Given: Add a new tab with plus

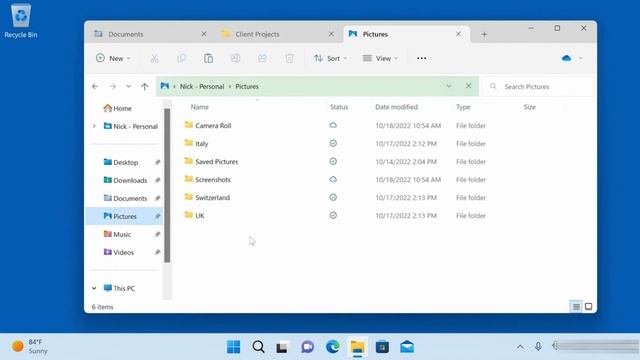Looking at the screenshot, I should [x=484, y=34].
